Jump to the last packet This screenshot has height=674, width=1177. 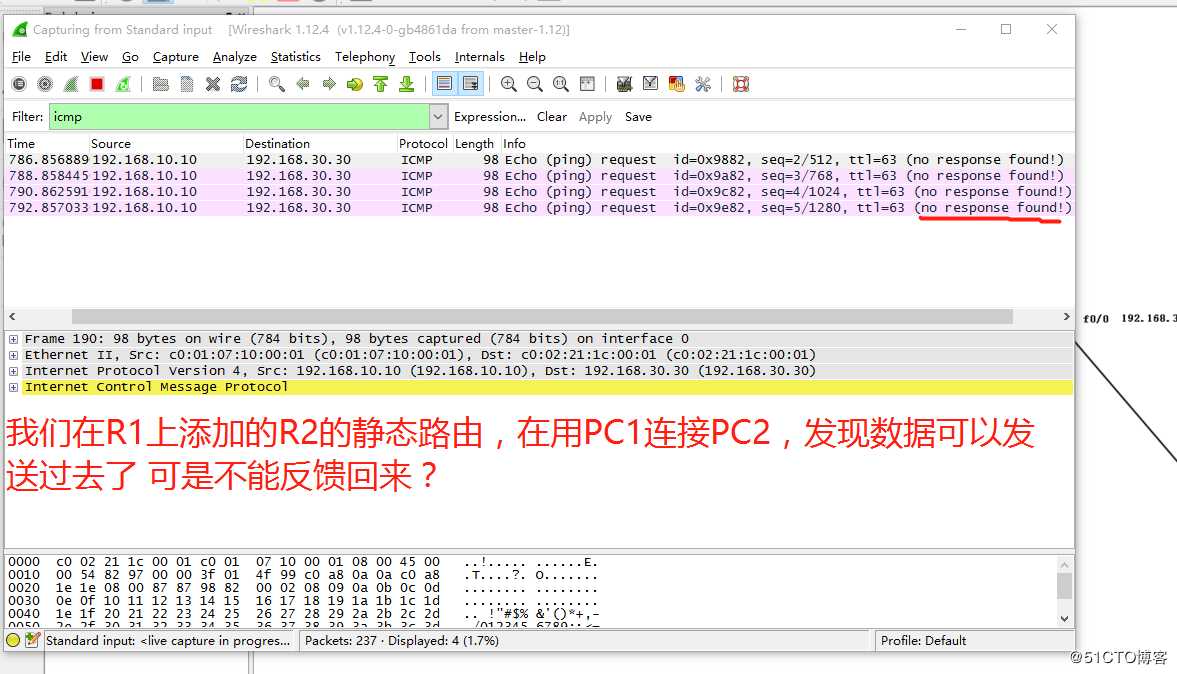(x=407, y=84)
